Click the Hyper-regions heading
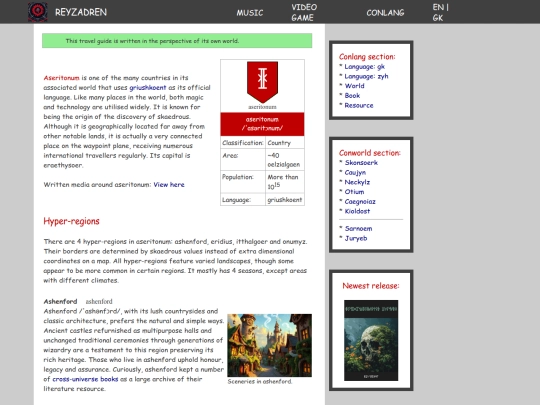 pos(71,221)
